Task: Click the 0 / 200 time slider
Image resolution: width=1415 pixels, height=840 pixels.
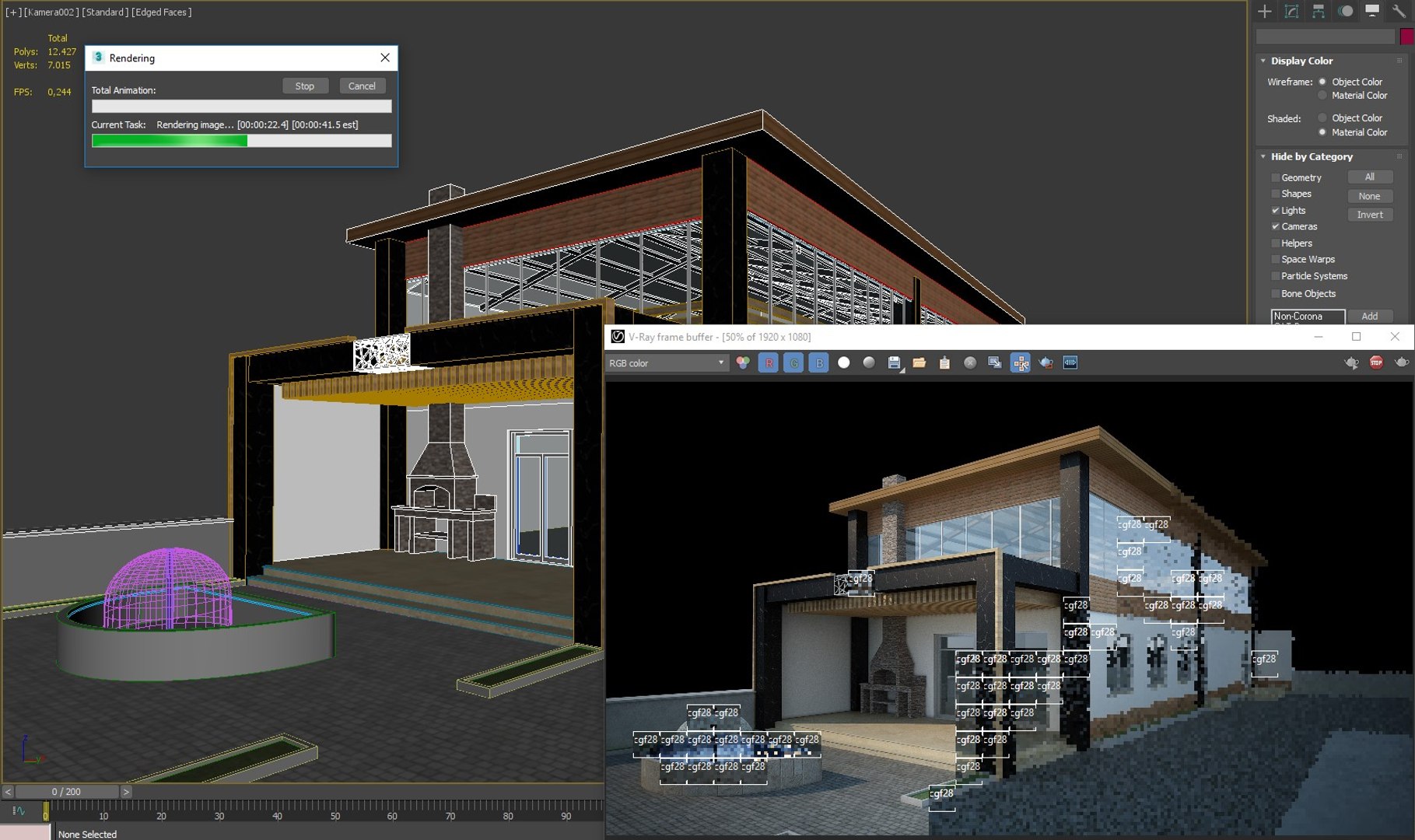Action: [66, 792]
